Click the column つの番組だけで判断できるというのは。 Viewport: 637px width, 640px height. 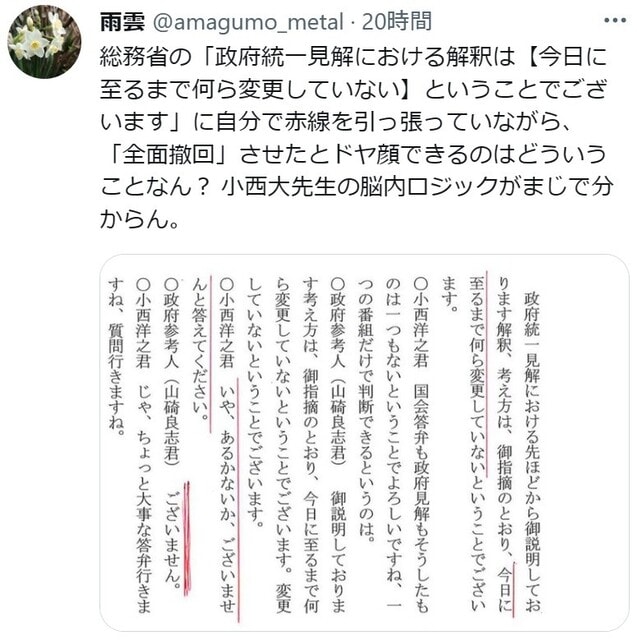click(365, 409)
